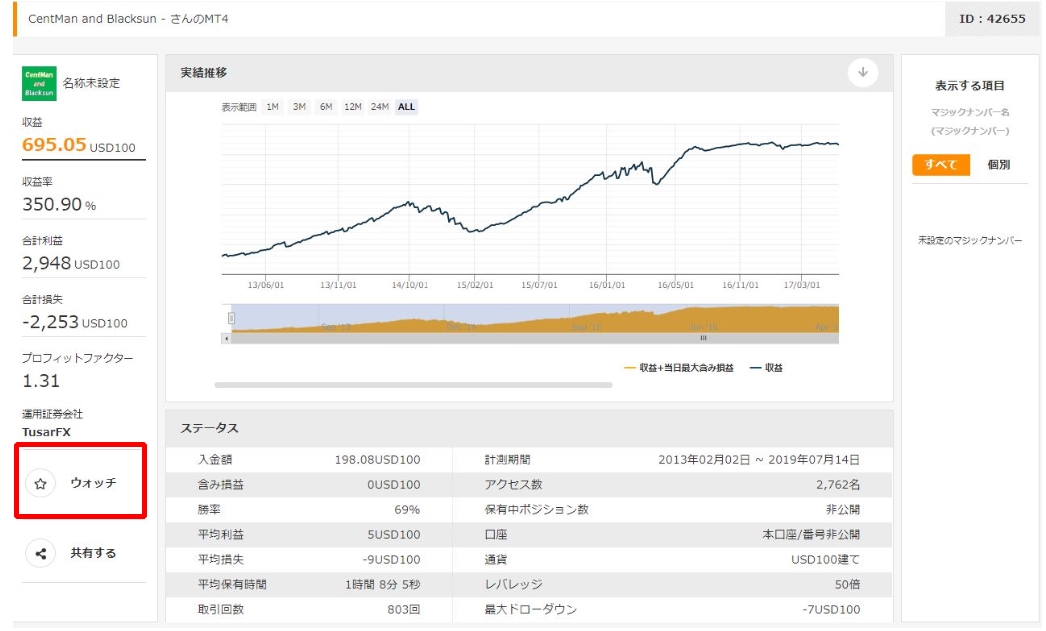Click the 803回 trade count value
The width and height of the screenshot is (1046, 631).
point(404,610)
